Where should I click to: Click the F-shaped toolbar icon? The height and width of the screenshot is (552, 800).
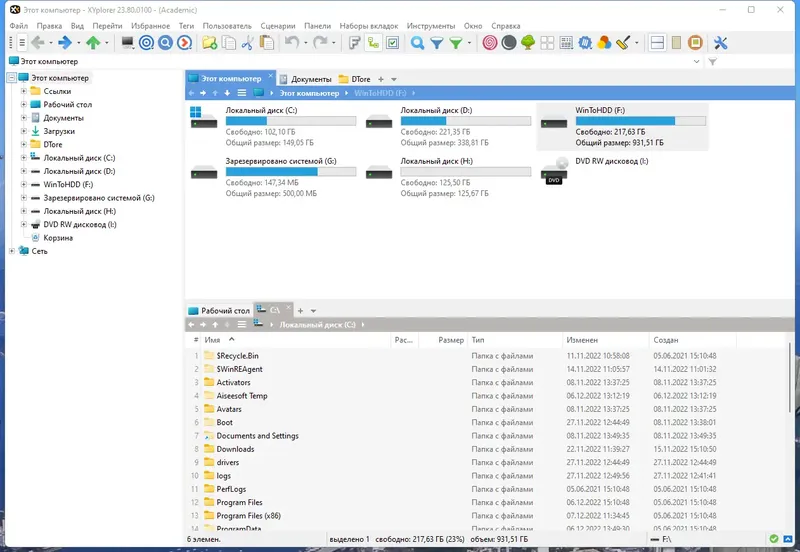point(355,43)
